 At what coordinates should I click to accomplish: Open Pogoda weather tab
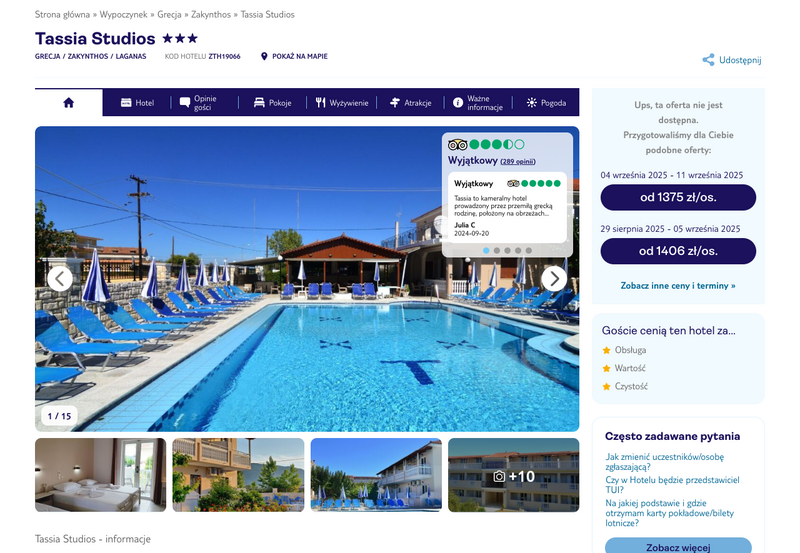click(546, 103)
